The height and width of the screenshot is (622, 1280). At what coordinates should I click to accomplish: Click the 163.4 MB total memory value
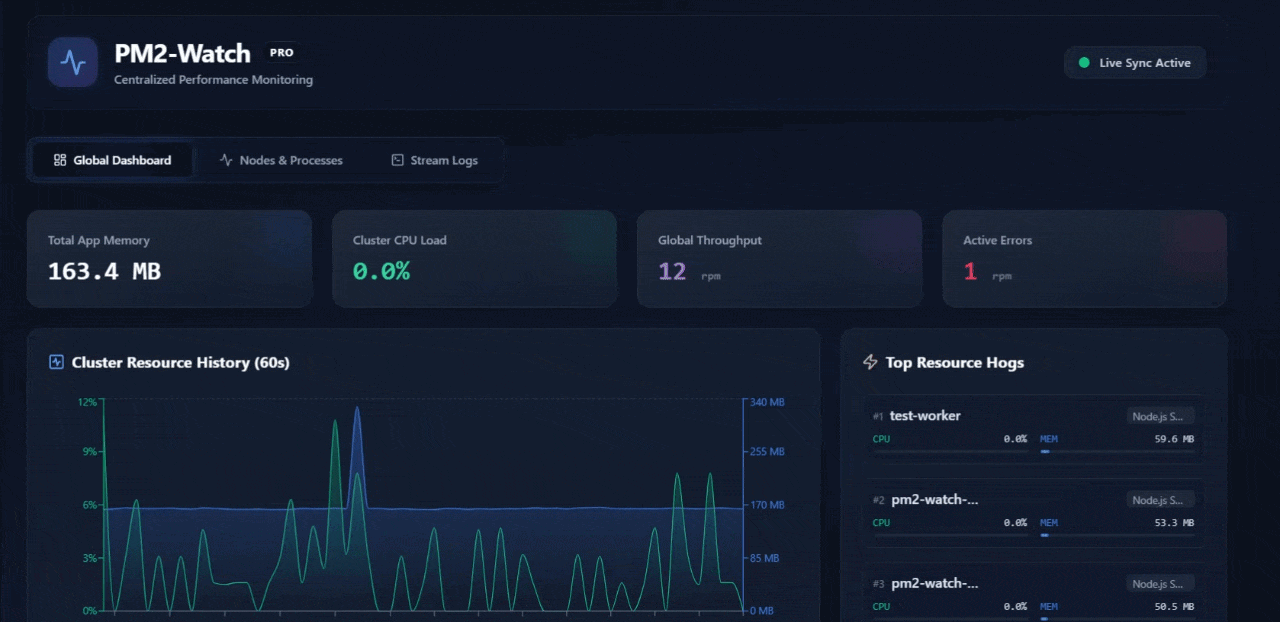[104, 271]
